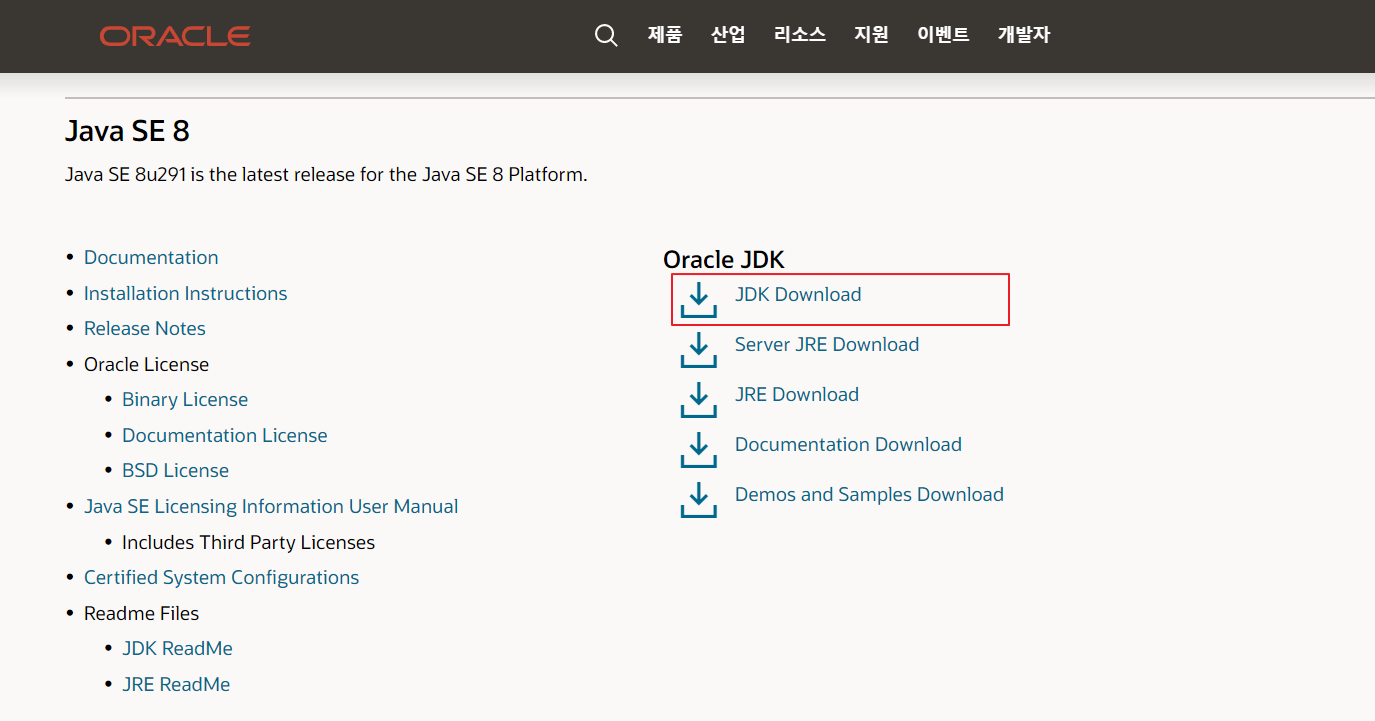Open the 지원 menu

[x=871, y=35]
